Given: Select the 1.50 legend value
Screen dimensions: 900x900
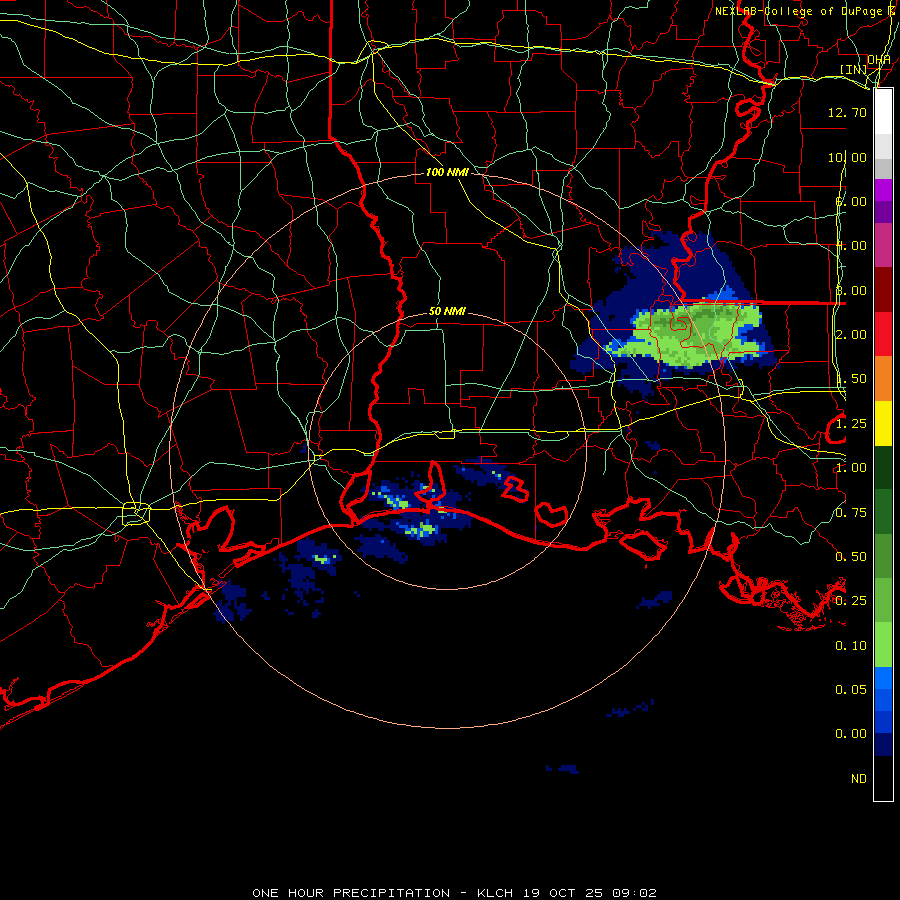Looking at the screenshot, I should 851,379.
